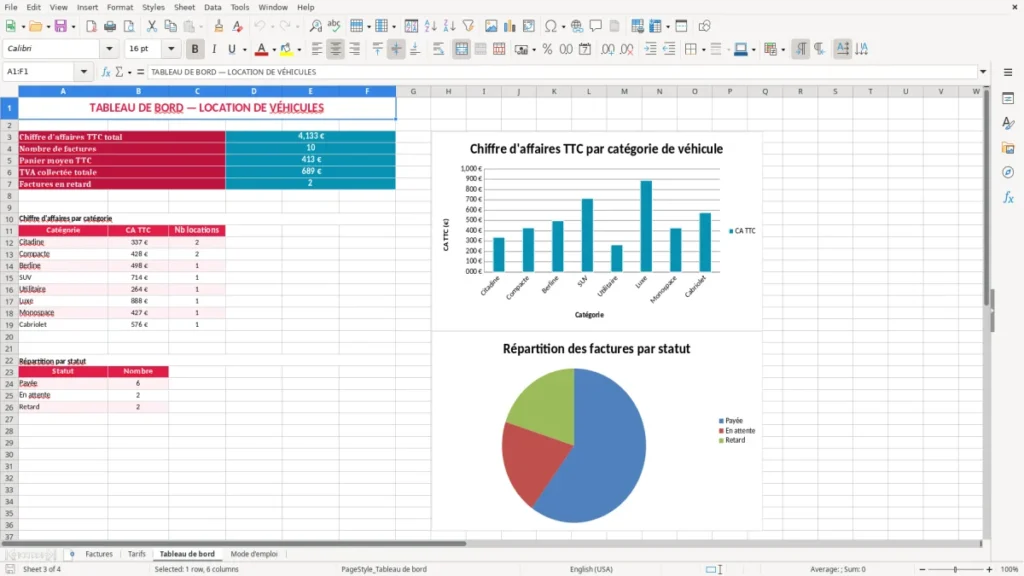This screenshot has width=1024, height=576.
Task: Toggle Center Horizontally alignment
Action: pyautogui.click(x=336, y=49)
